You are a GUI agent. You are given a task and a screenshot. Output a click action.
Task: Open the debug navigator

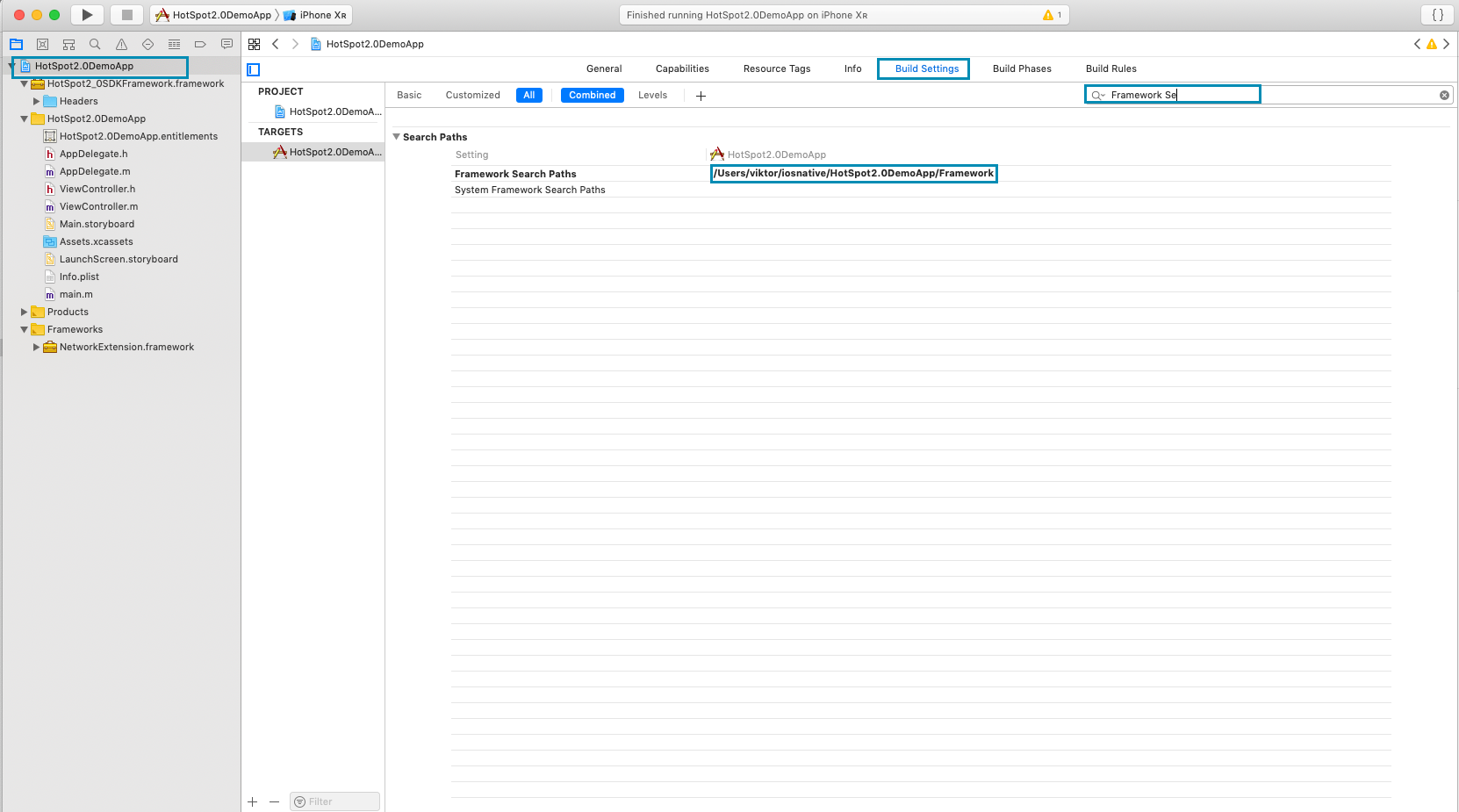coord(174,44)
